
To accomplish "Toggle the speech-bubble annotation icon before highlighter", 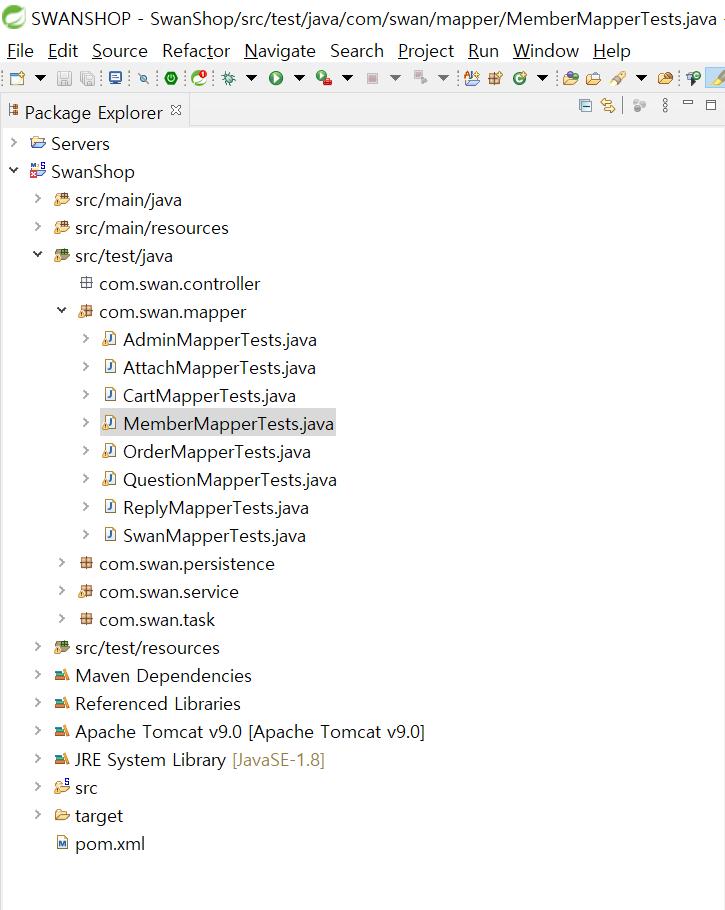I will click(693, 78).
